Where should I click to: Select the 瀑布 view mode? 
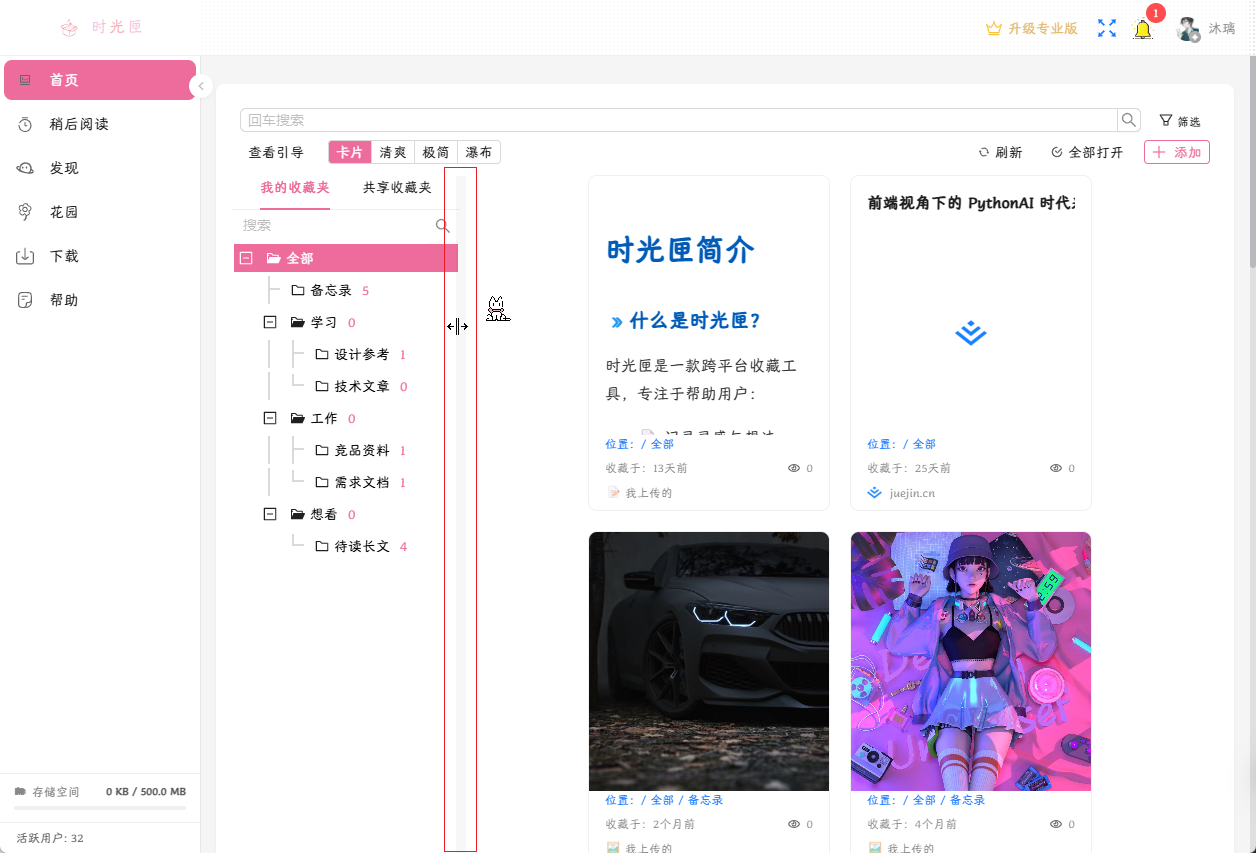tap(478, 152)
